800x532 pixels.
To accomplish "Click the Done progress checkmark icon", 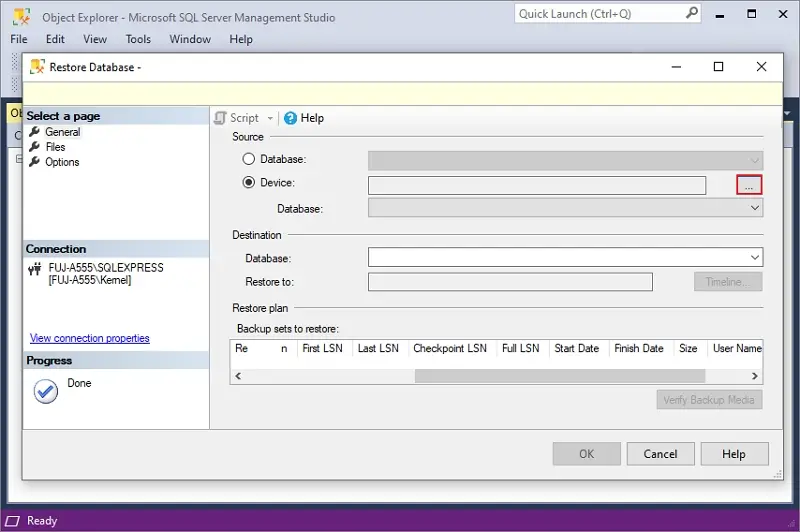I will click(45, 391).
